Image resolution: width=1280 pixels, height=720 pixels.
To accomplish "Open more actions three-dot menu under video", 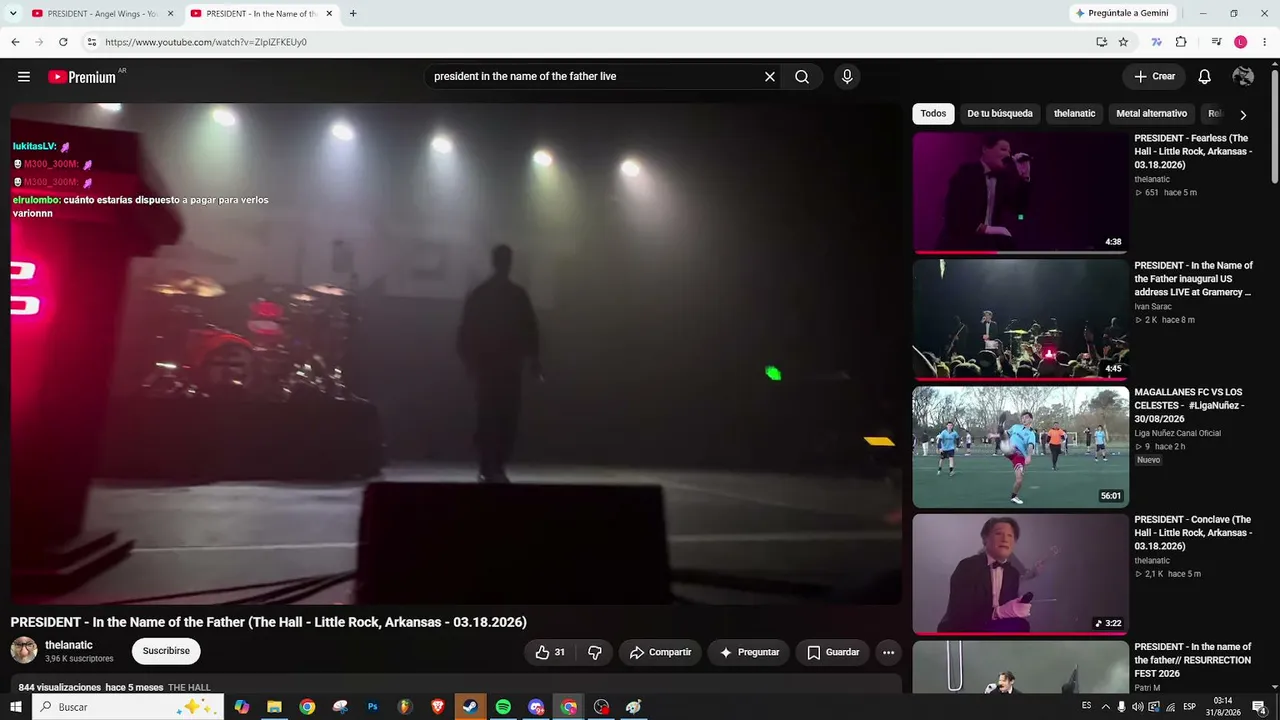I will [x=888, y=652].
